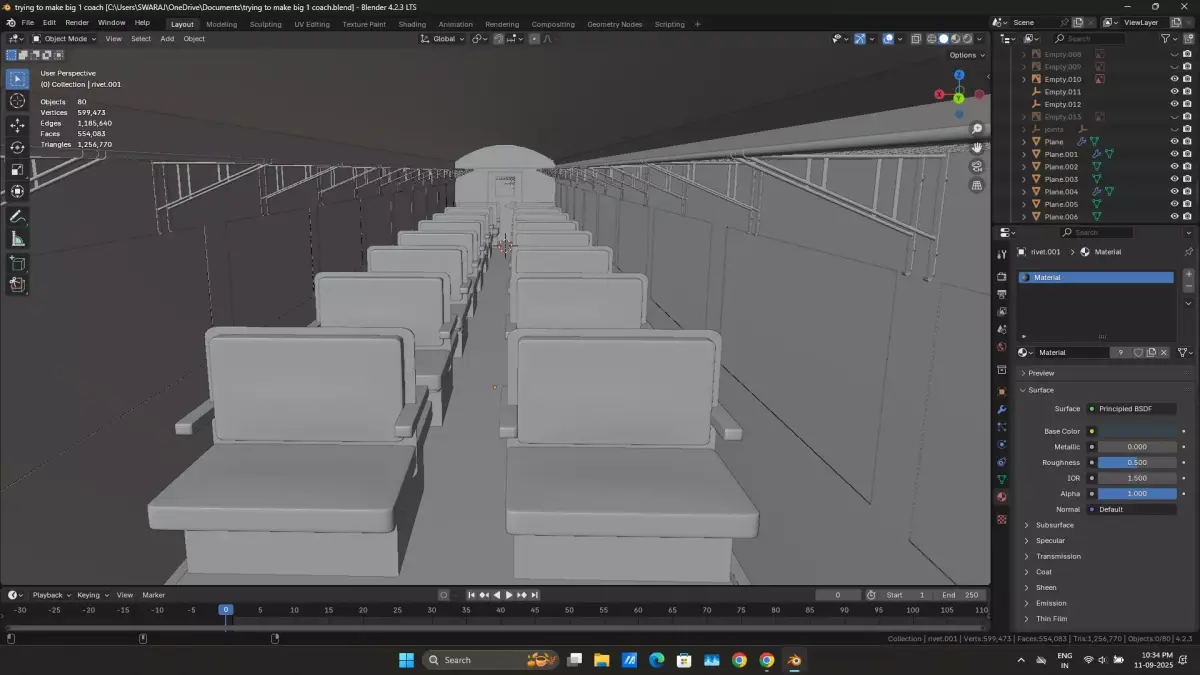Open the Modifiers wrench properties tab

point(1001,410)
